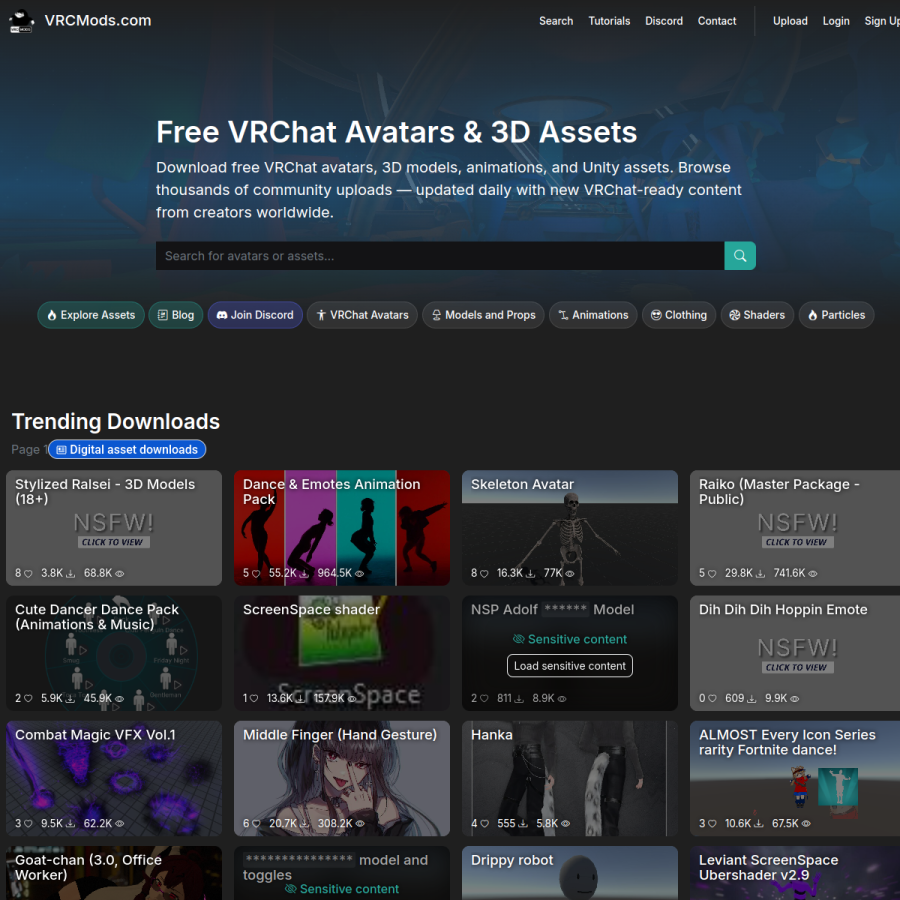Open the Contact nav link
Image resolution: width=900 pixels, height=900 pixels.
tap(717, 21)
